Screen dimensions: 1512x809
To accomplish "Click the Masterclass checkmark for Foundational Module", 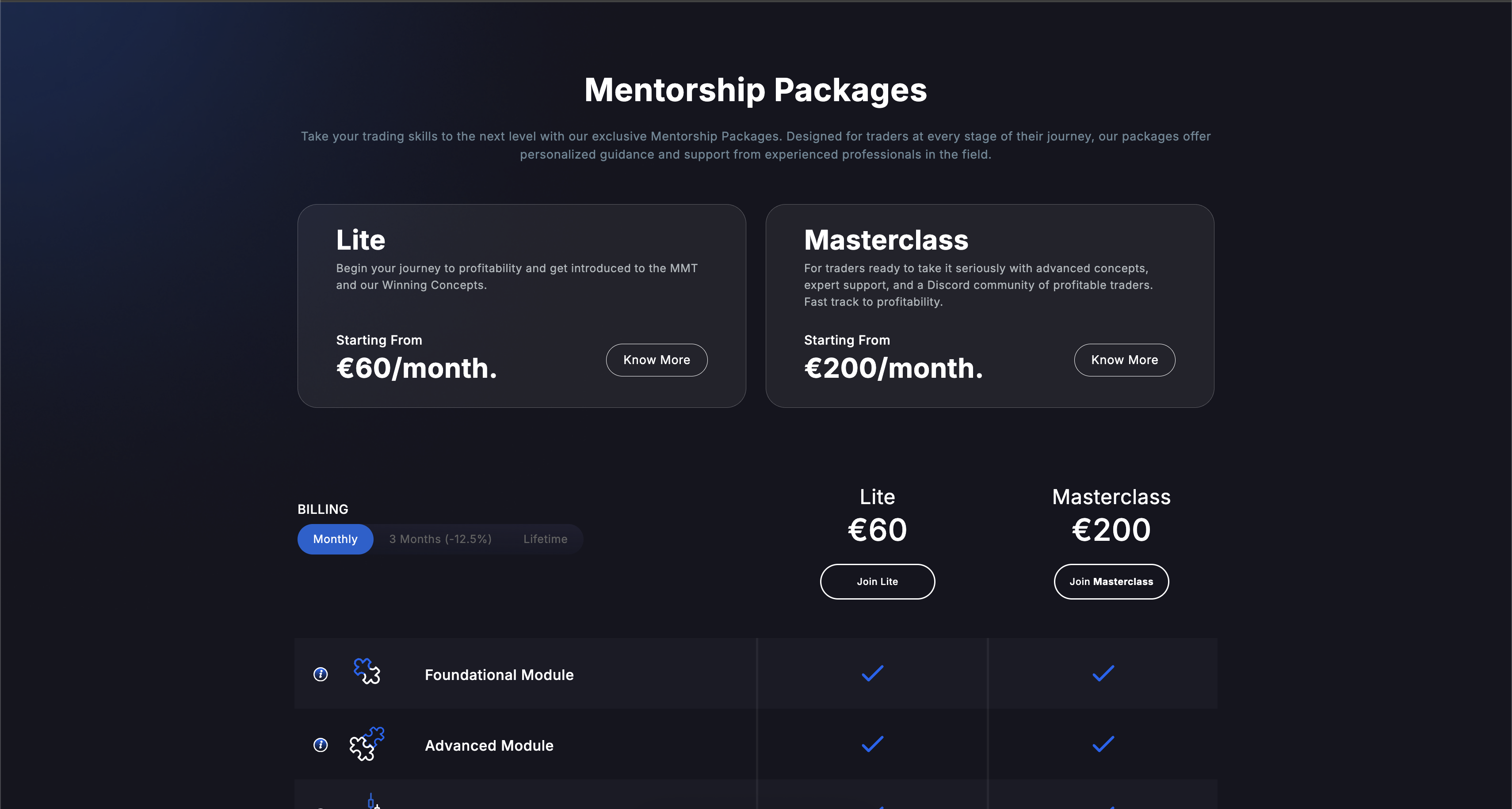I will pos(1103,673).
